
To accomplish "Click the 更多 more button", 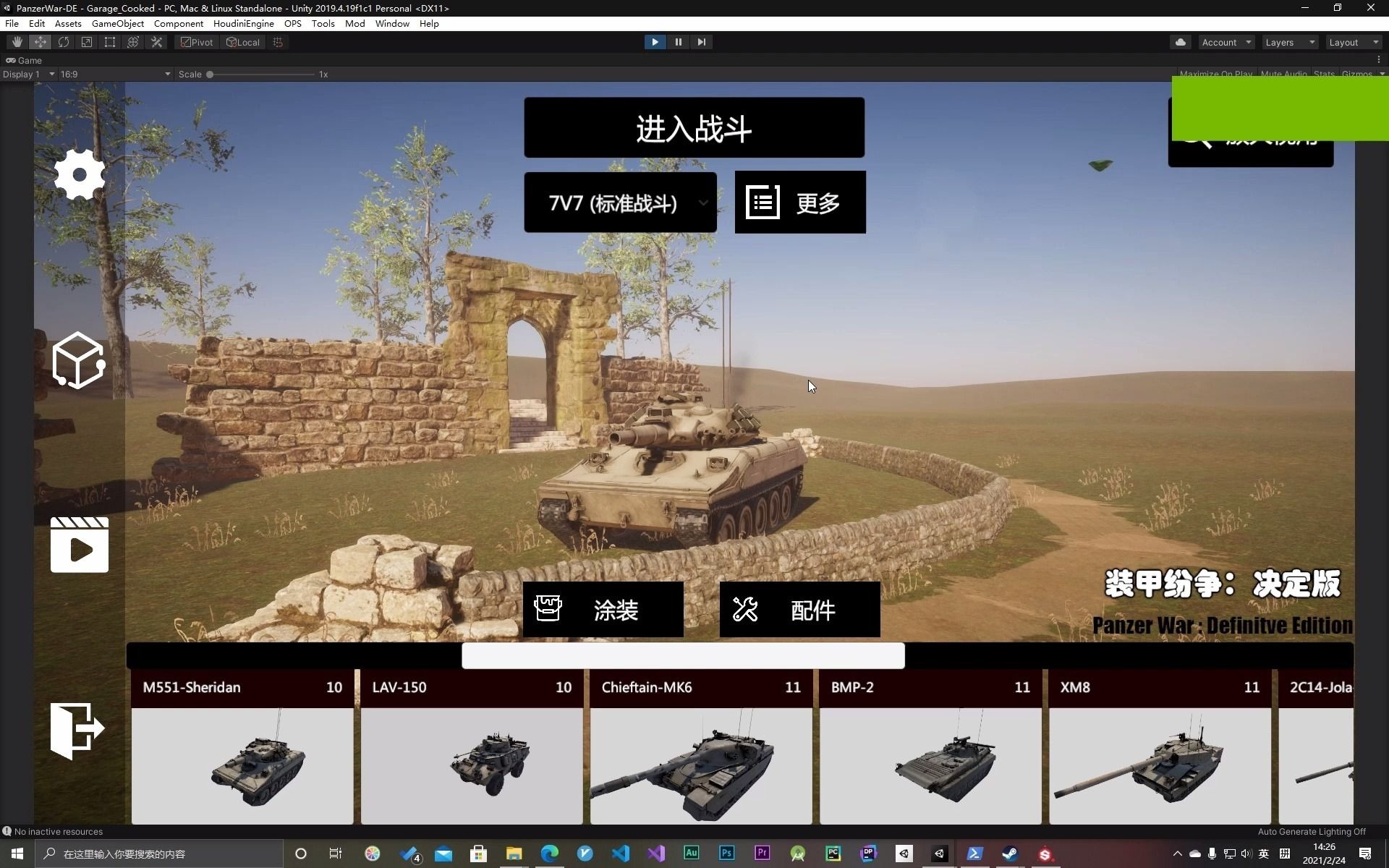I will 800,203.
